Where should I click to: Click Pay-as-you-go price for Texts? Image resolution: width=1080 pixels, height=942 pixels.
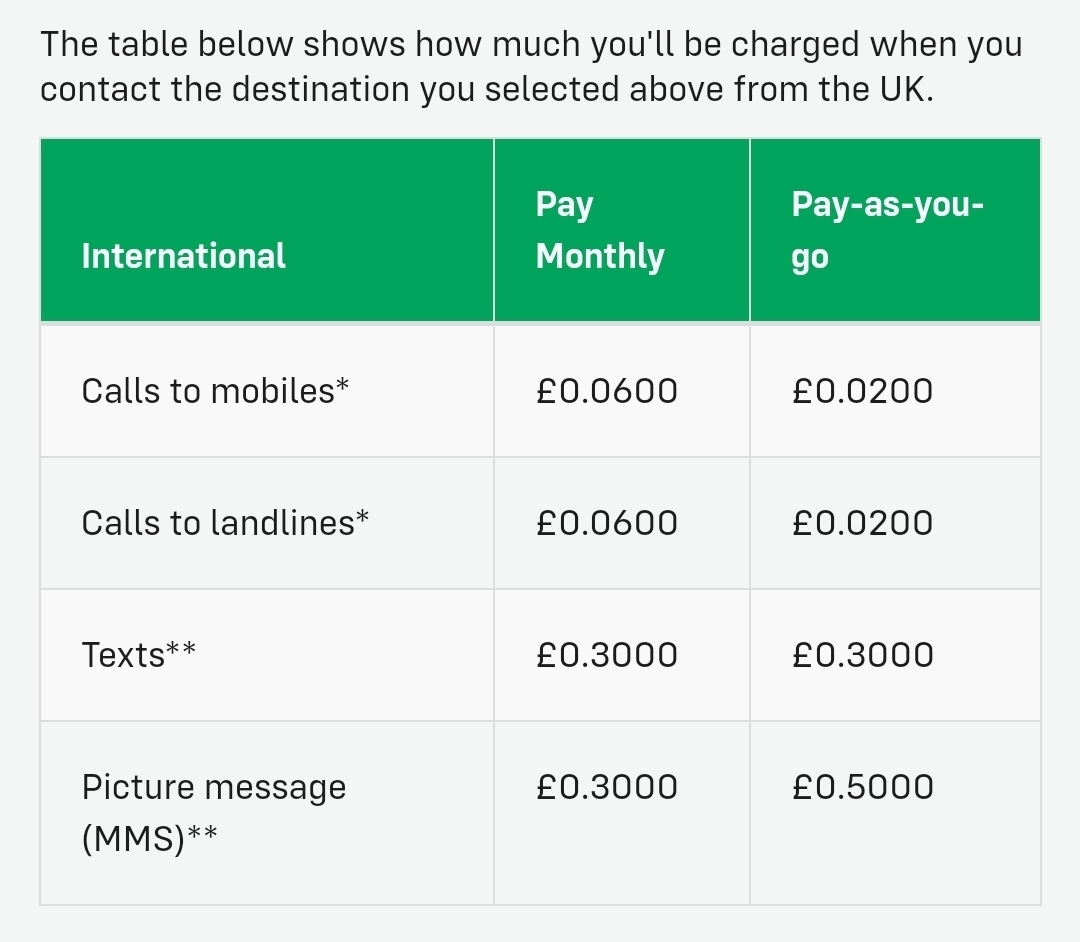[862, 655]
